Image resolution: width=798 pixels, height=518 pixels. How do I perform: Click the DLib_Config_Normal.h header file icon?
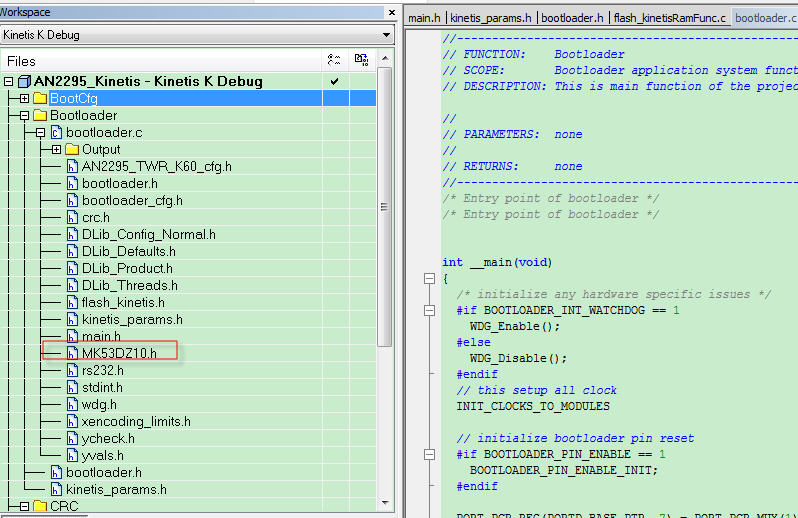click(72, 235)
